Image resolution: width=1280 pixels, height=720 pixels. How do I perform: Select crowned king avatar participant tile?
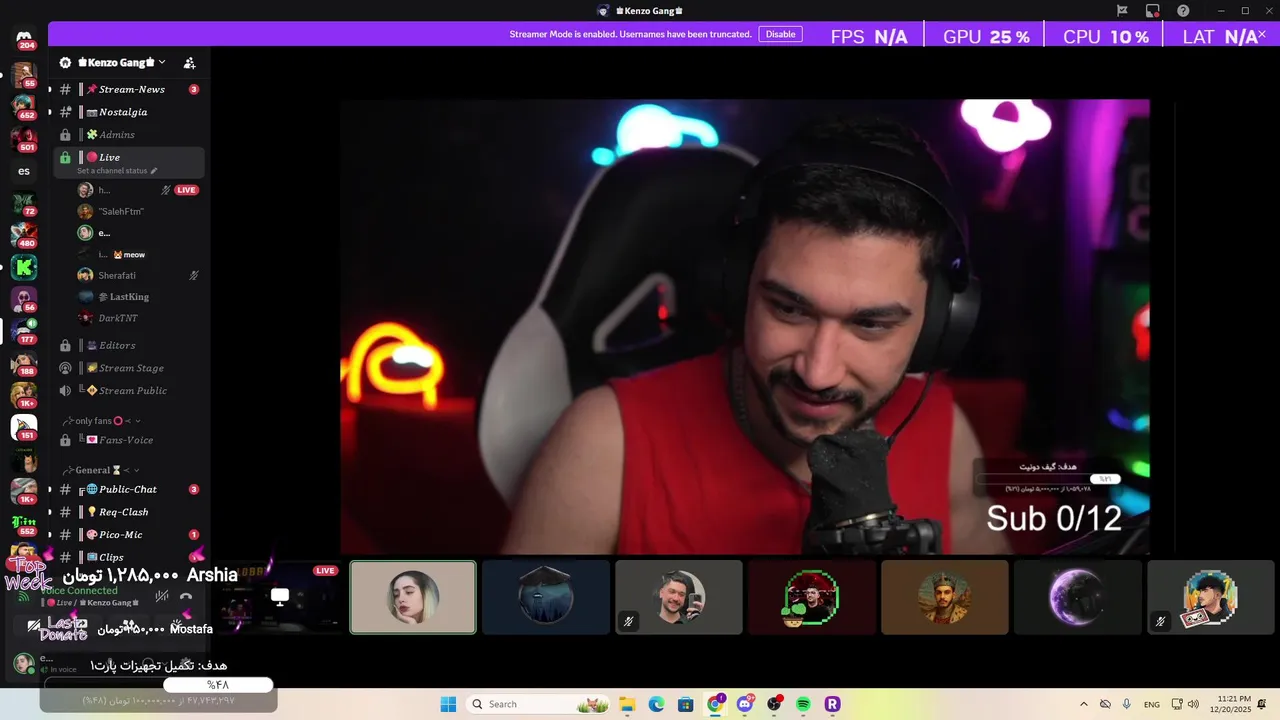[x=945, y=597]
